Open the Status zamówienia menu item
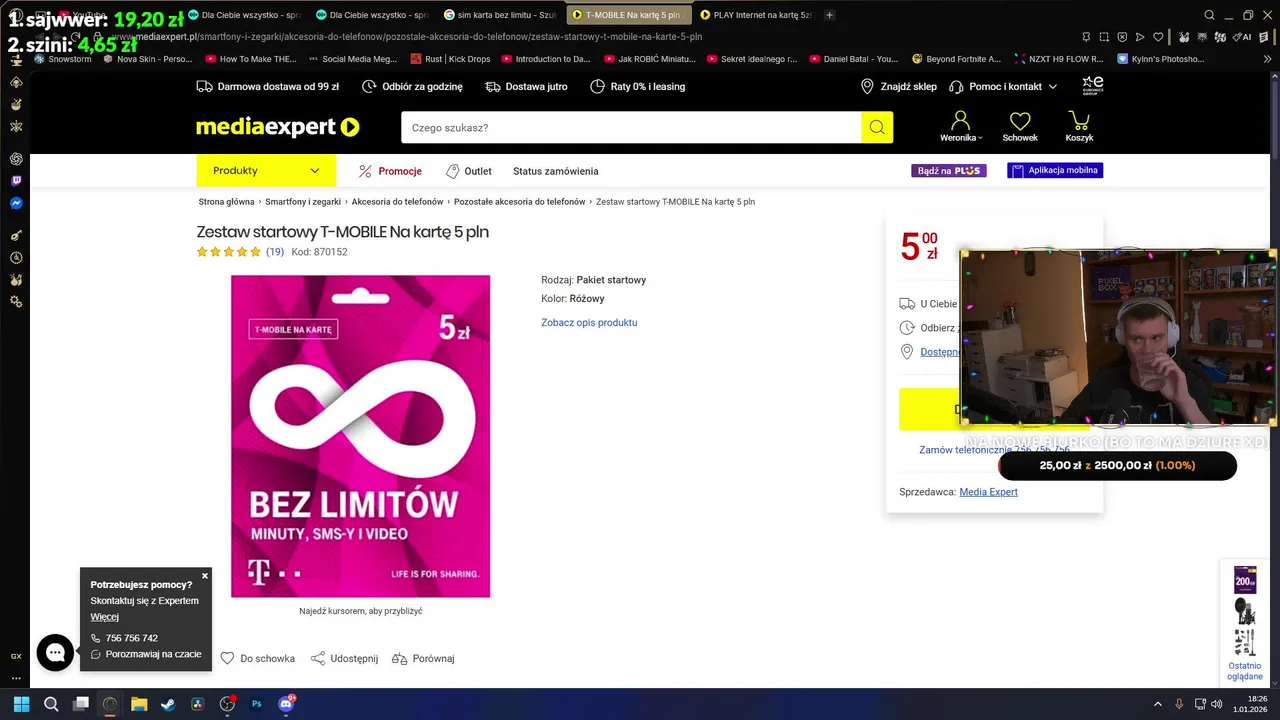Screen dimensions: 1280x720 point(555,171)
